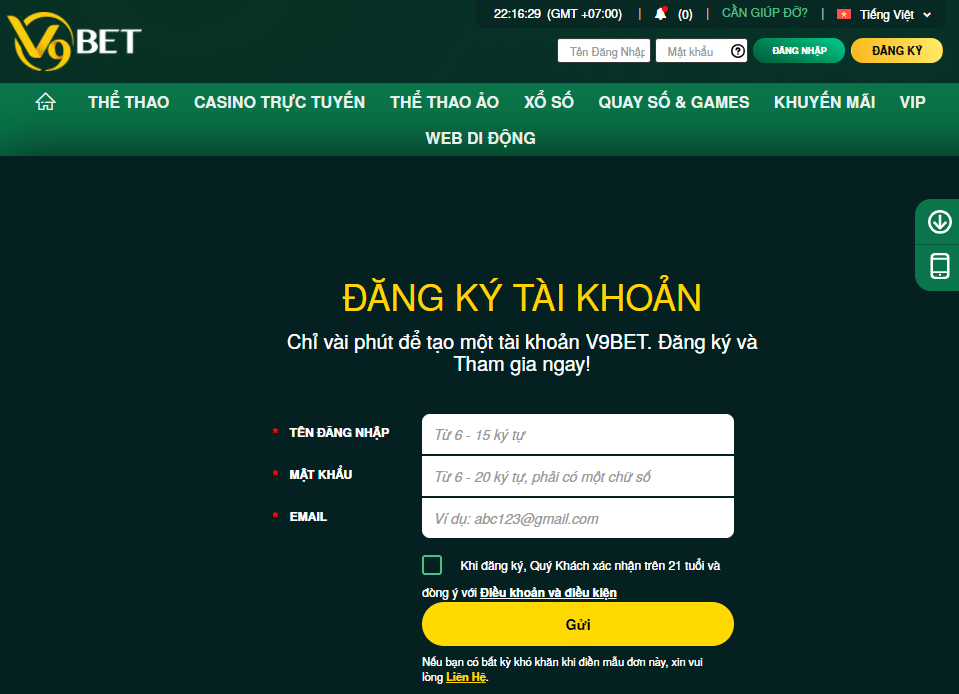
Task: Open the notification bell
Action: pos(661,13)
